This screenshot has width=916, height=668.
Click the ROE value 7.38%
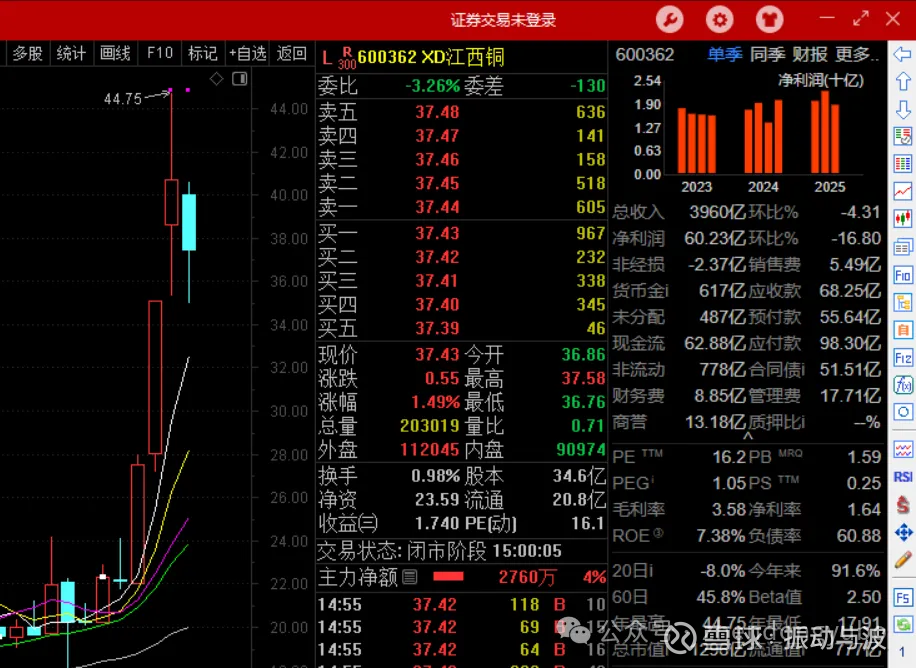720,535
